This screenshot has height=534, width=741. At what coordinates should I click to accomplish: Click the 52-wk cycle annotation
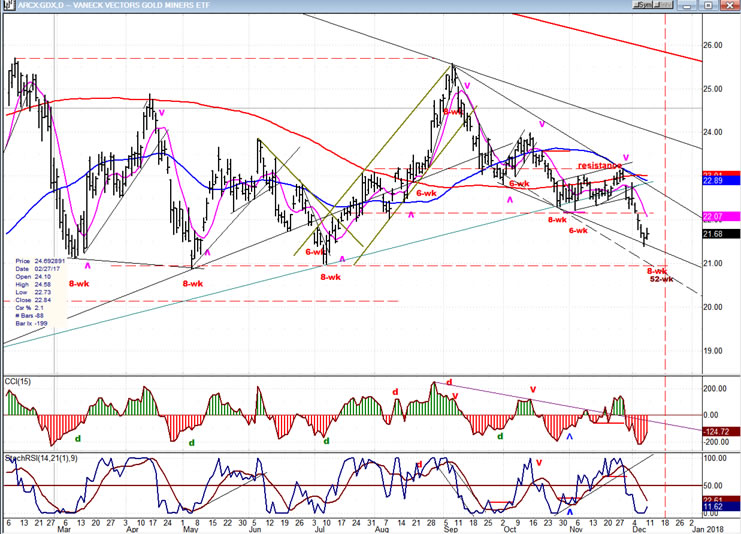(662, 279)
